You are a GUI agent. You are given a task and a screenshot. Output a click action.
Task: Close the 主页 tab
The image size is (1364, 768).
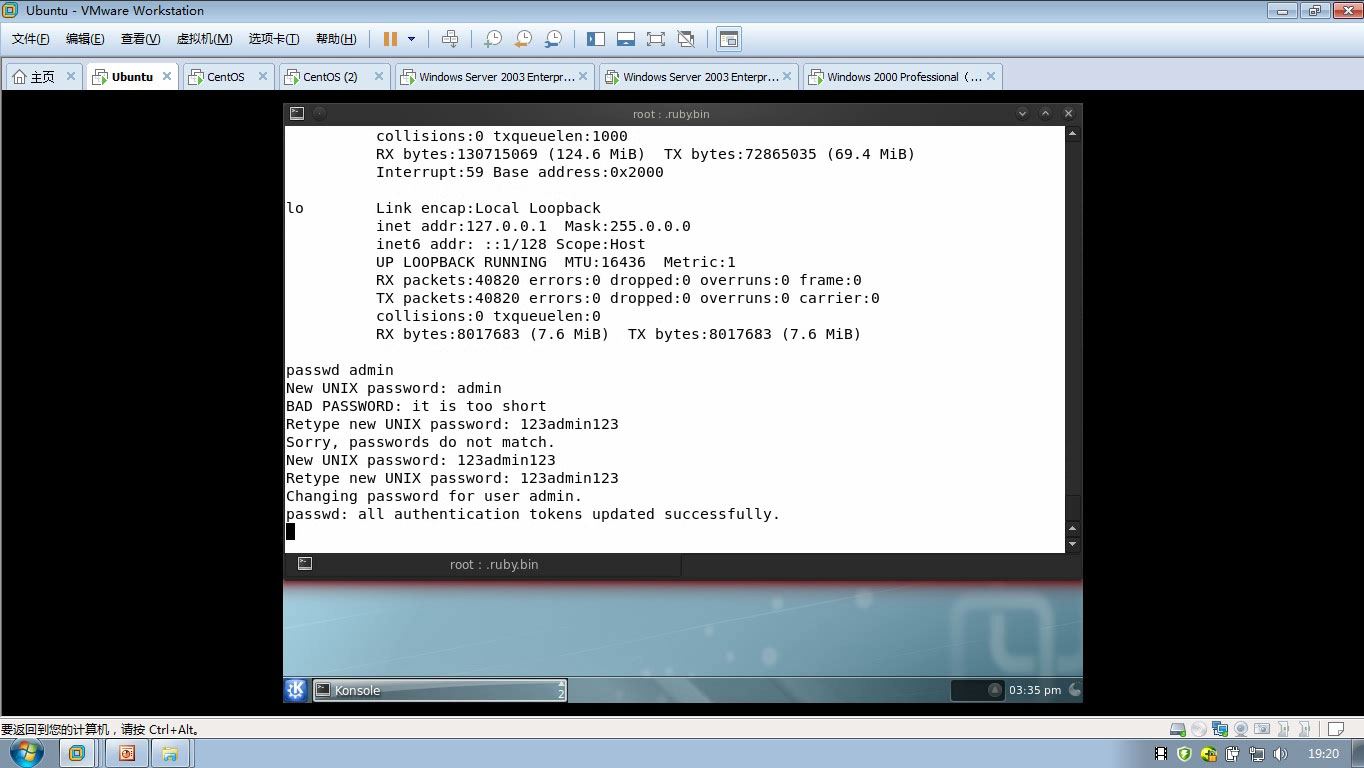pos(71,76)
